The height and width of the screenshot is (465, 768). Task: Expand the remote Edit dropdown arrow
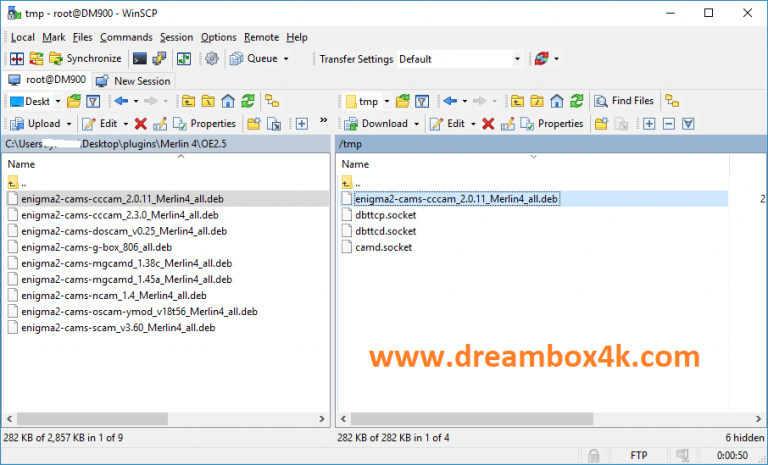click(473, 124)
